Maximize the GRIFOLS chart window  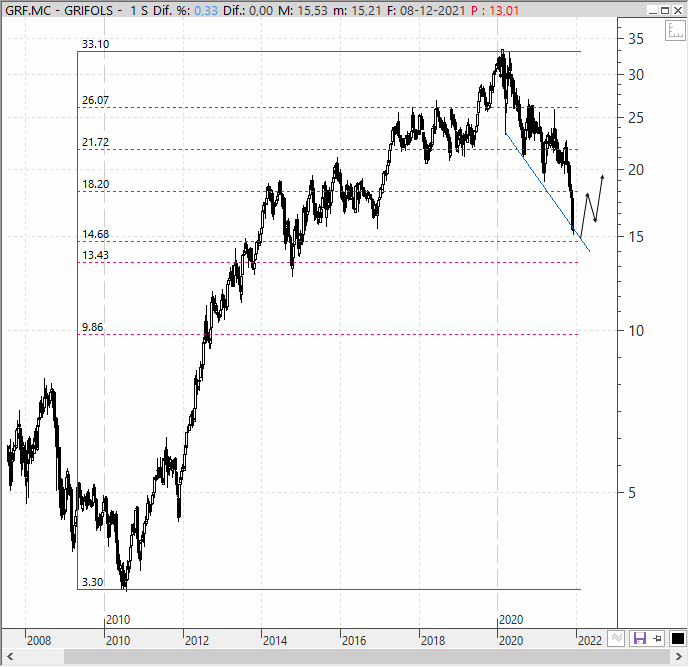pos(665,10)
